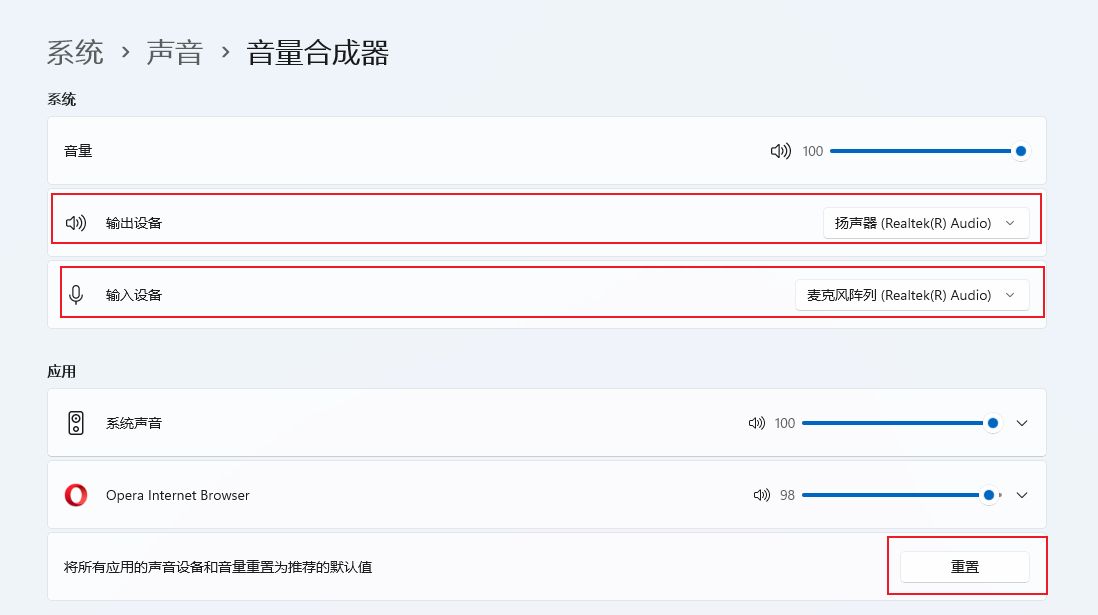Go back to 系统 in breadcrumb
Image resolution: width=1098 pixels, height=615 pixels.
(x=75, y=53)
